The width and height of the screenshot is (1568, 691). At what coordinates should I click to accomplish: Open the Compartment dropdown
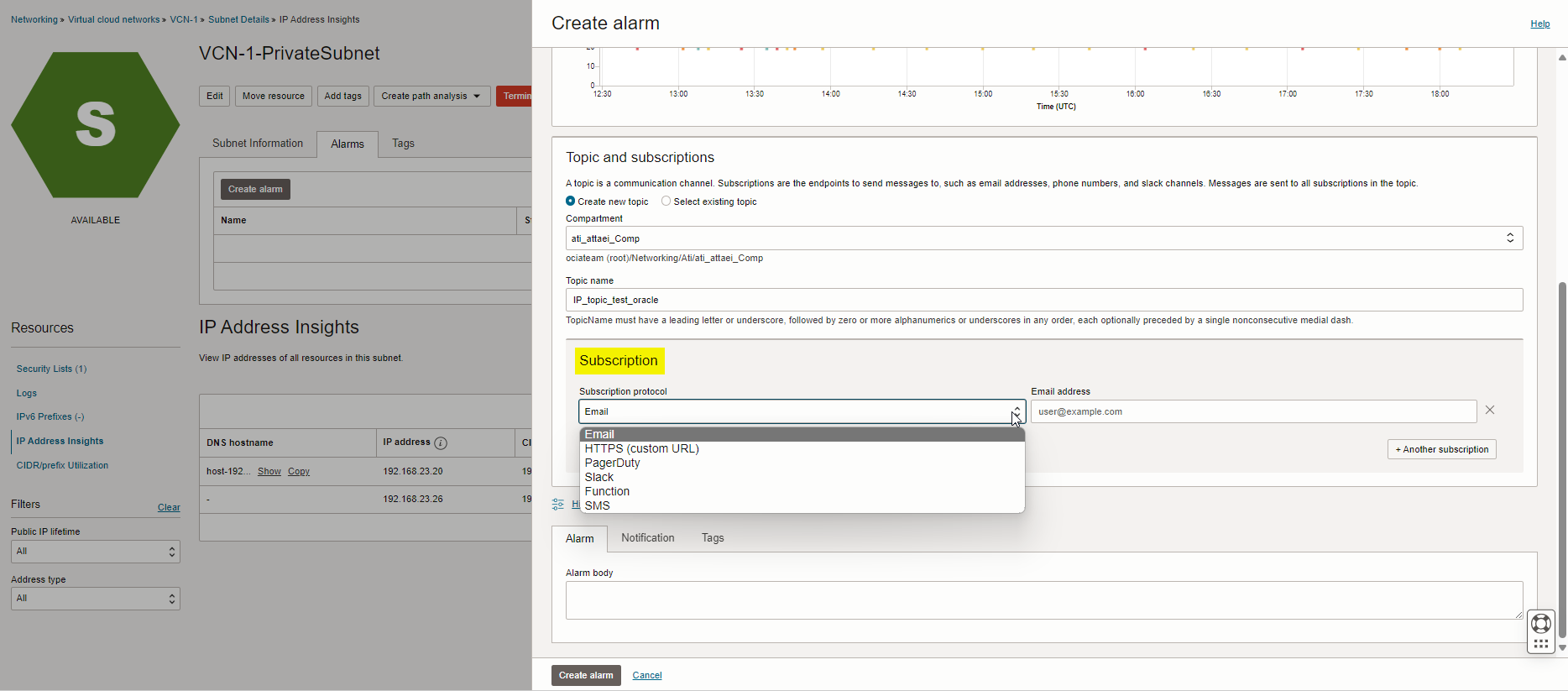1043,238
